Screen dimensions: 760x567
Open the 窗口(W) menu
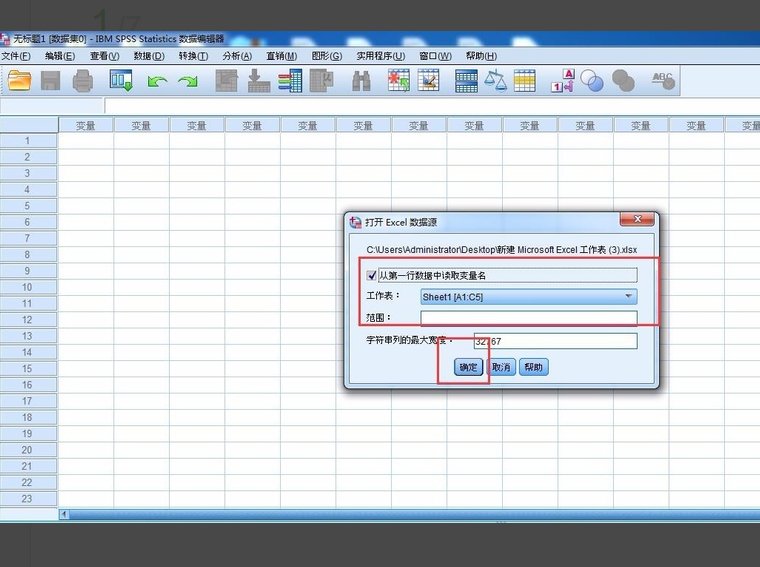click(x=436, y=56)
